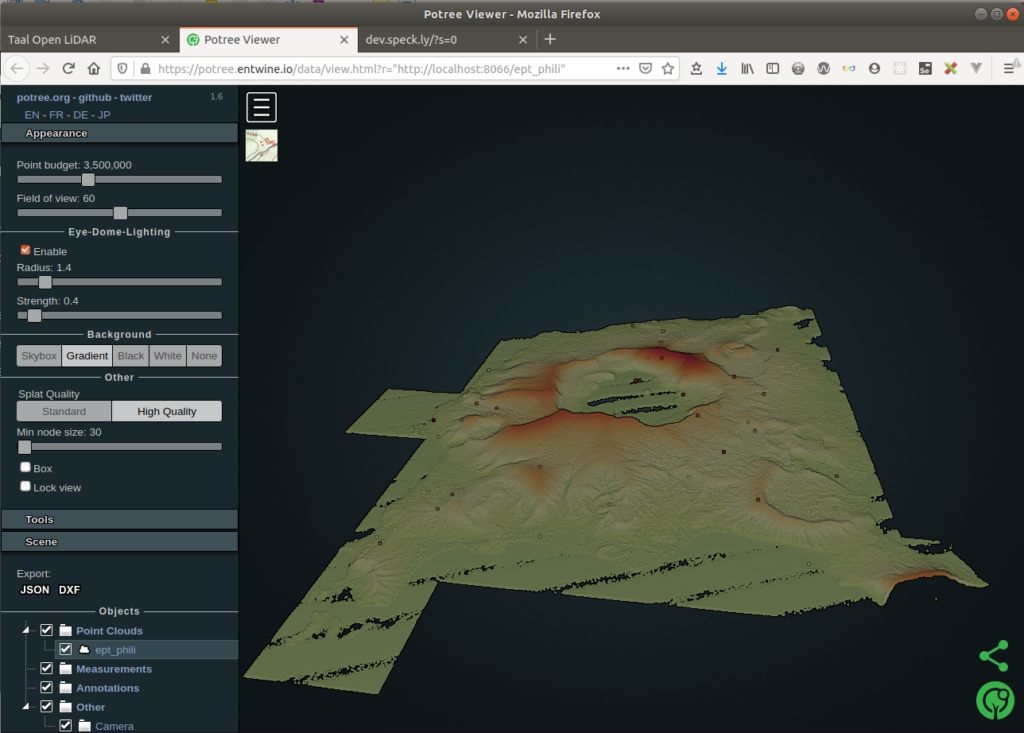Image resolution: width=1024 pixels, height=733 pixels.
Task: Collapse the Appearance section header
Action: (x=120, y=133)
